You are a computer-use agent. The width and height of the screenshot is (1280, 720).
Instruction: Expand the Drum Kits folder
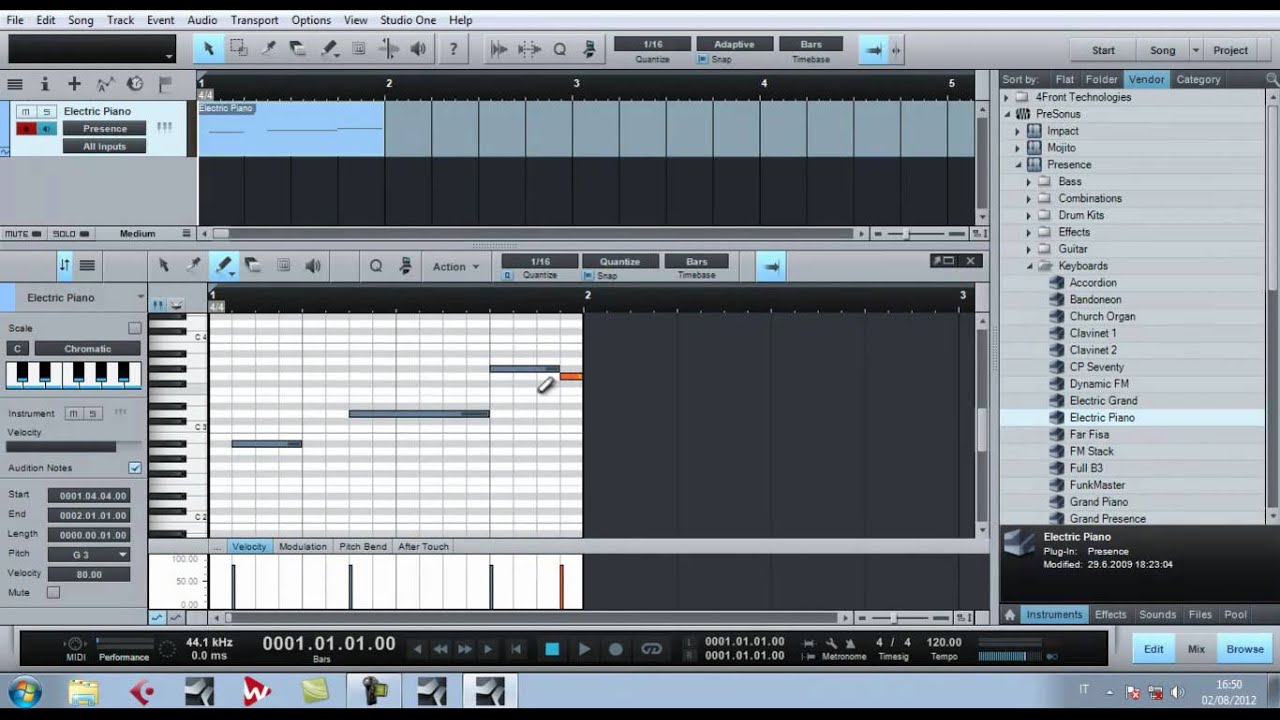coord(1028,215)
